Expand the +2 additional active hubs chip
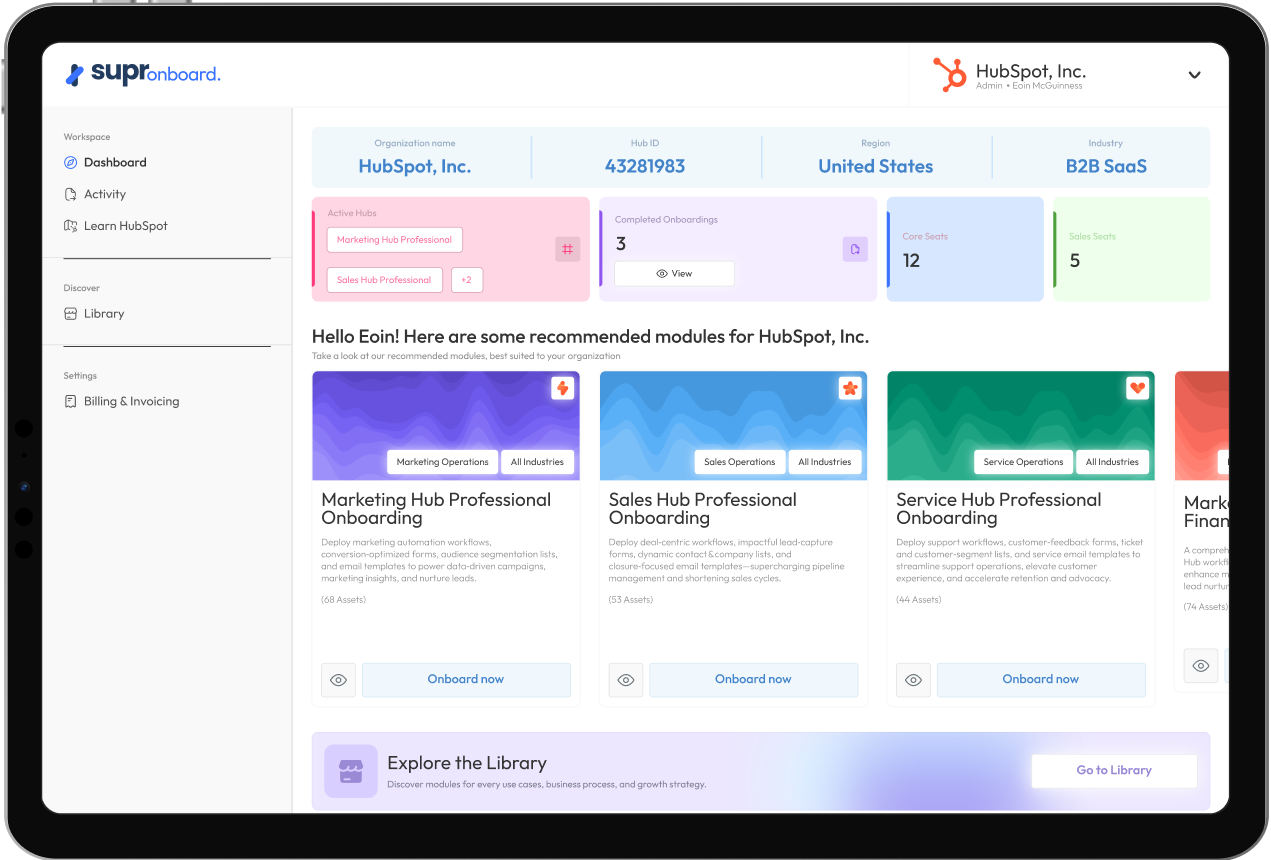 click(x=467, y=280)
